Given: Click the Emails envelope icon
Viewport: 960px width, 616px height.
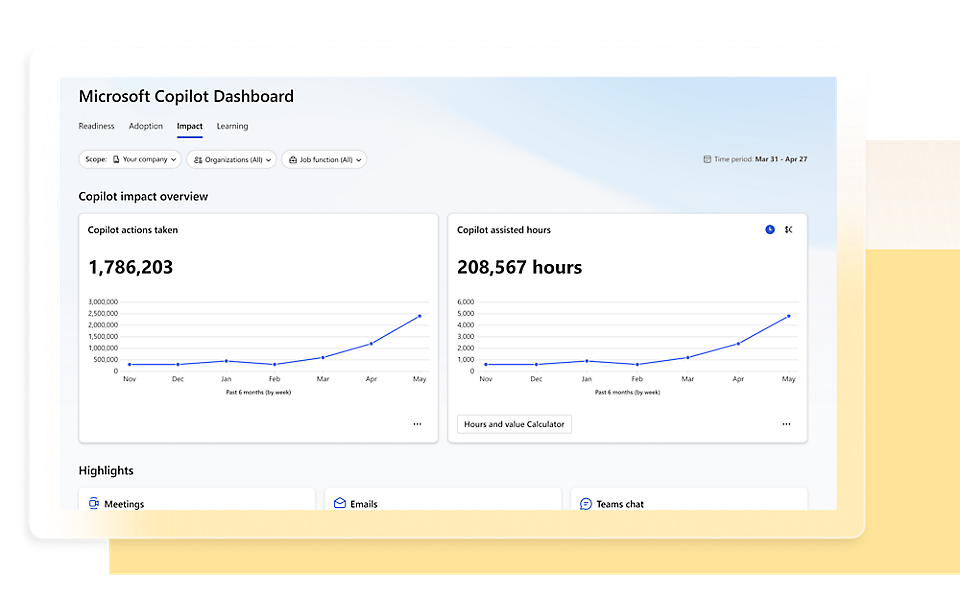Looking at the screenshot, I should pos(340,503).
